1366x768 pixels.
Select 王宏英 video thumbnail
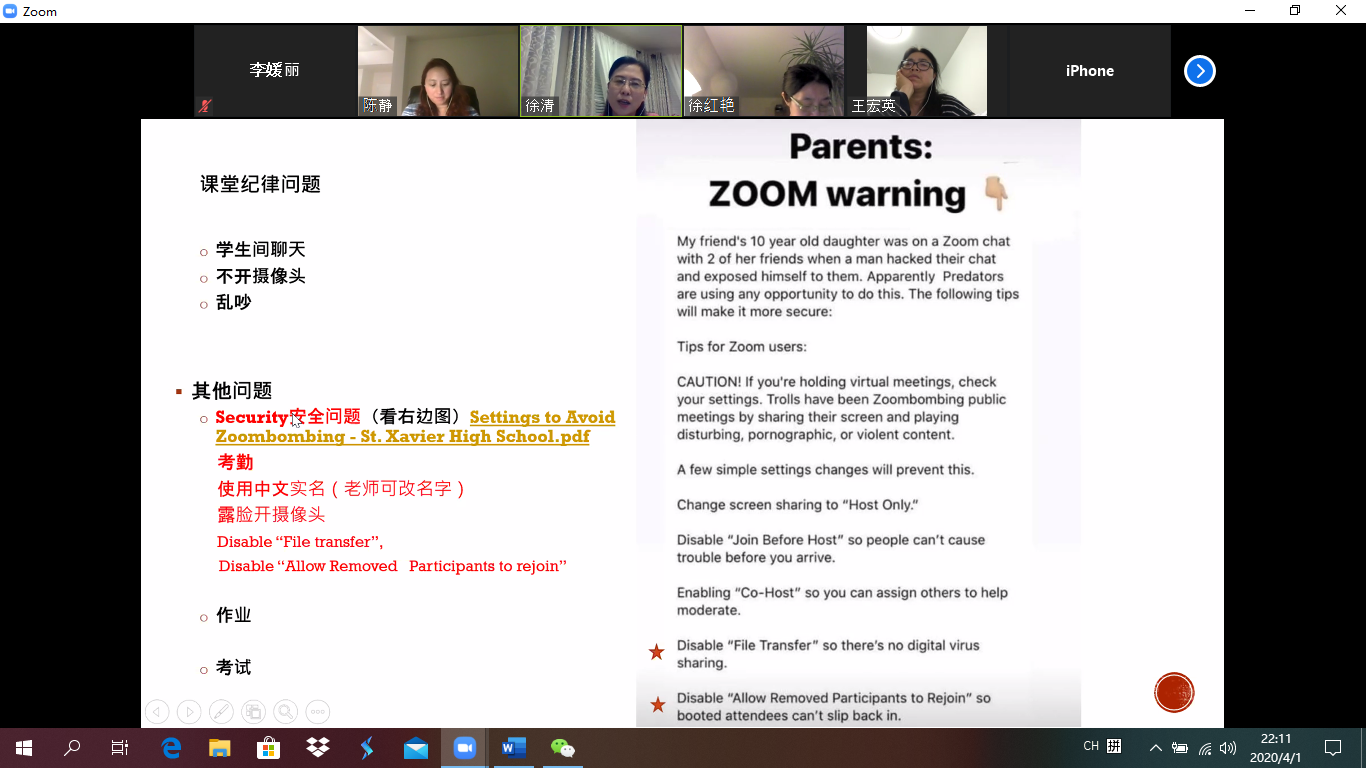pyautogui.click(x=927, y=71)
